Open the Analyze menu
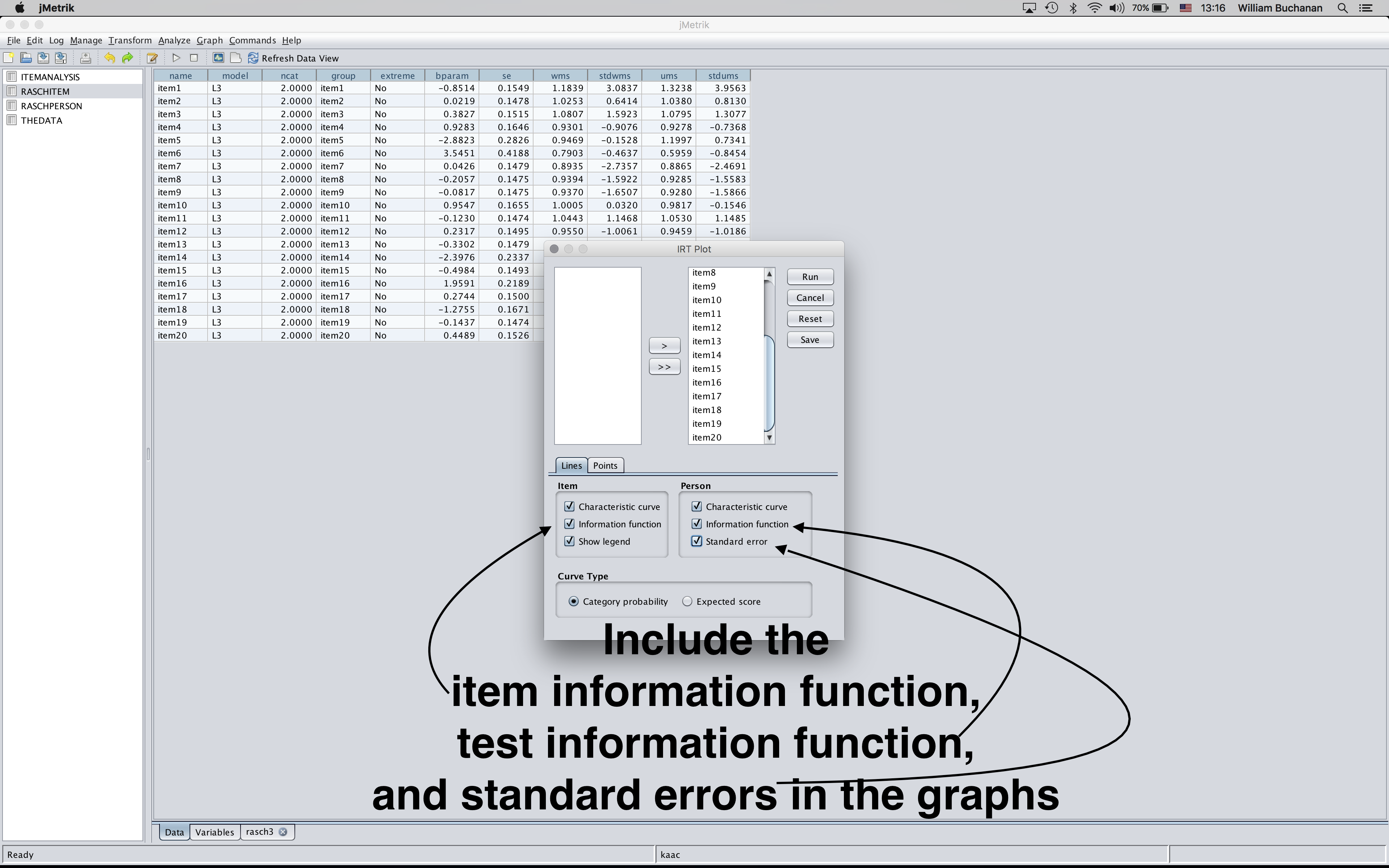This screenshot has width=1389, height=868. 174,40
